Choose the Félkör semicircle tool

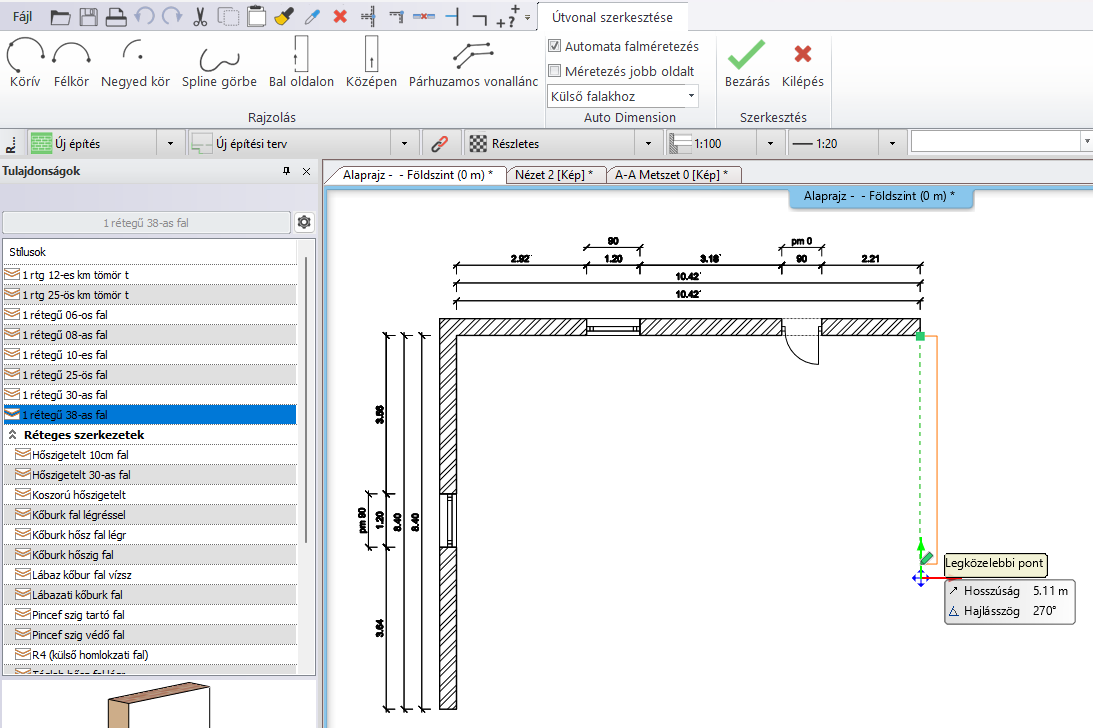tap(71, 61)
